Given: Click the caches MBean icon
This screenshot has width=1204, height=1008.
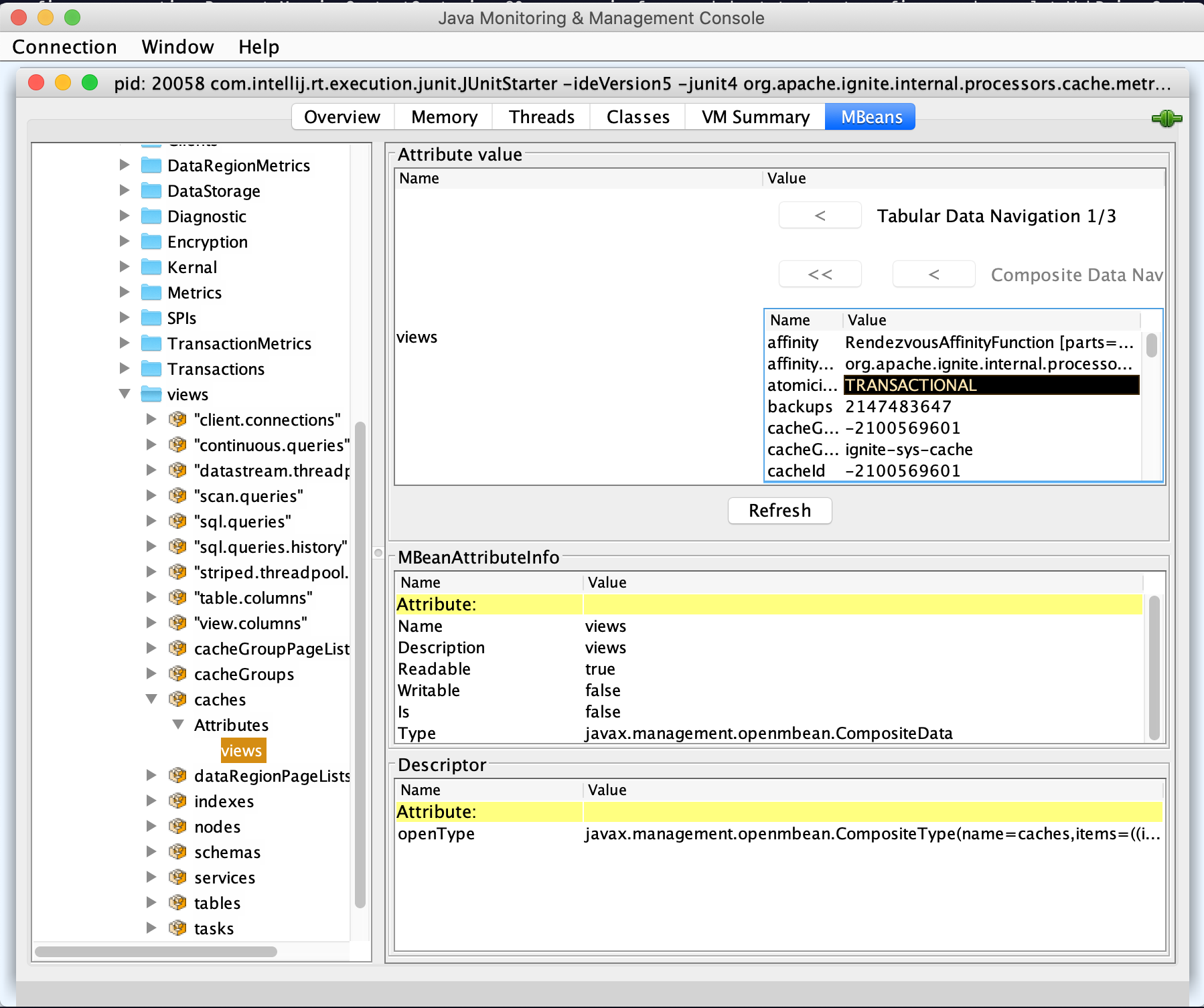Looking at the screenshot, I should click(177, 699).
